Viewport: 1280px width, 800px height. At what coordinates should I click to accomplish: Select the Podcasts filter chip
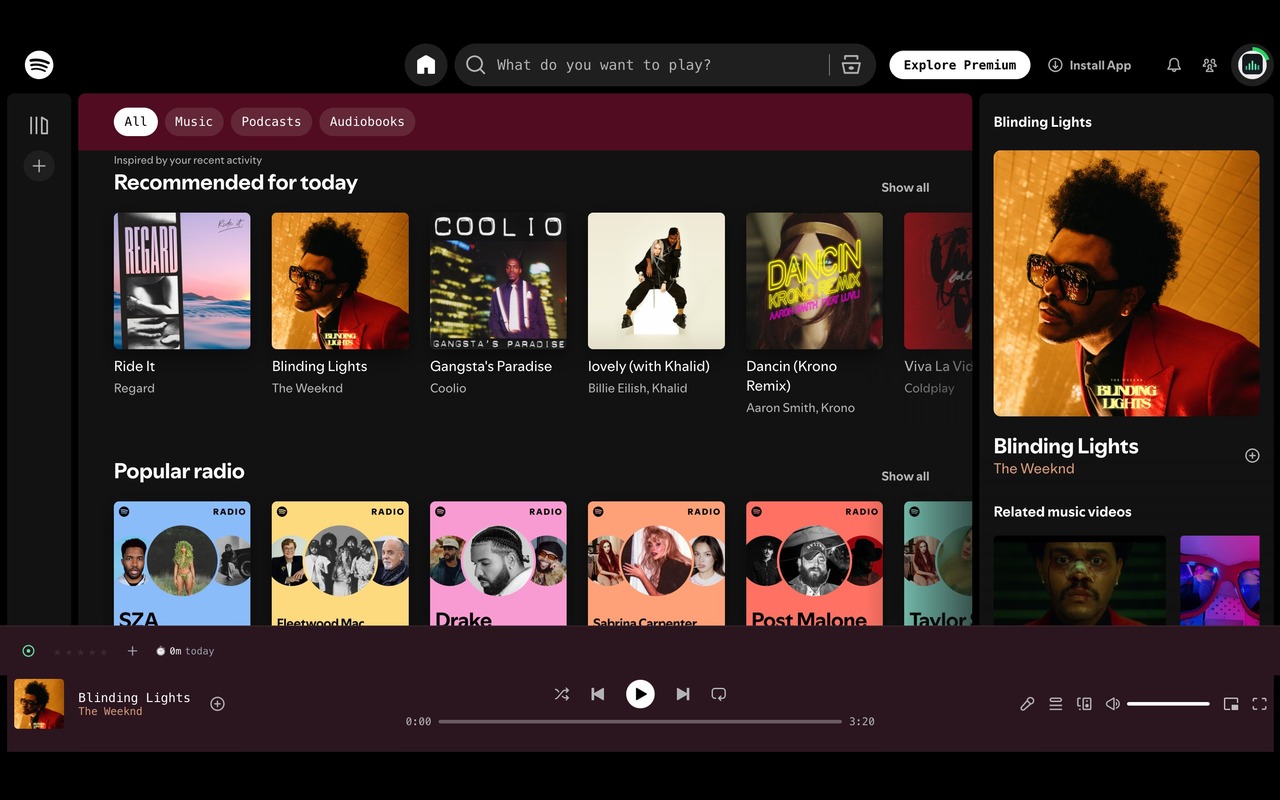pos(271,122)
